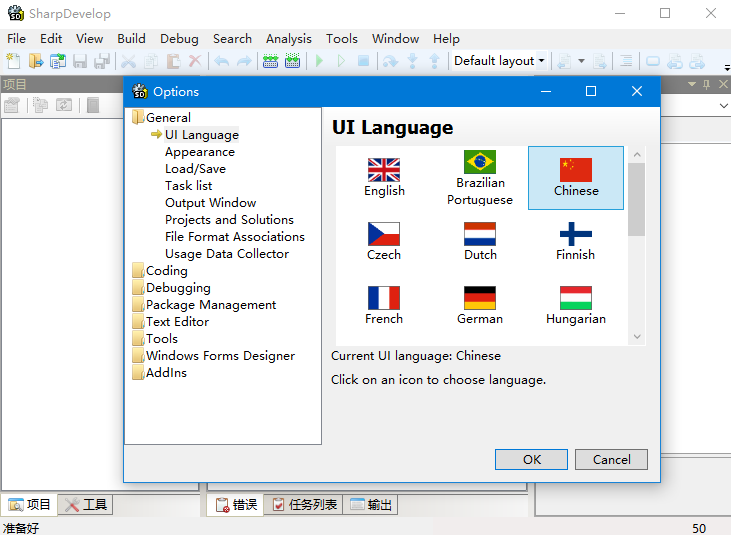Viewport: 731px width, 535px height.
Task: Open the Analysis menu
Action: point(288,39)
